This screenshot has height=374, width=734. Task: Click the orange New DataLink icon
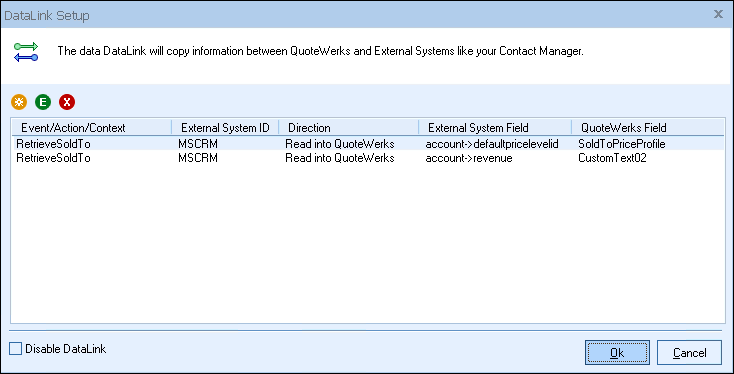[x=19, y=102]
